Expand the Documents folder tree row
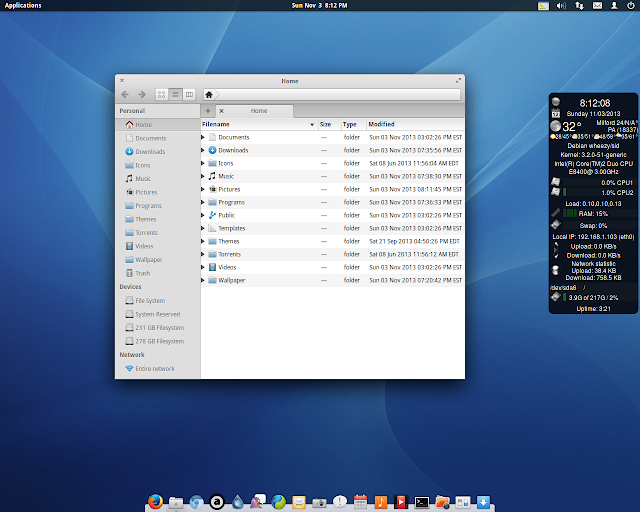 coord(203,137)
